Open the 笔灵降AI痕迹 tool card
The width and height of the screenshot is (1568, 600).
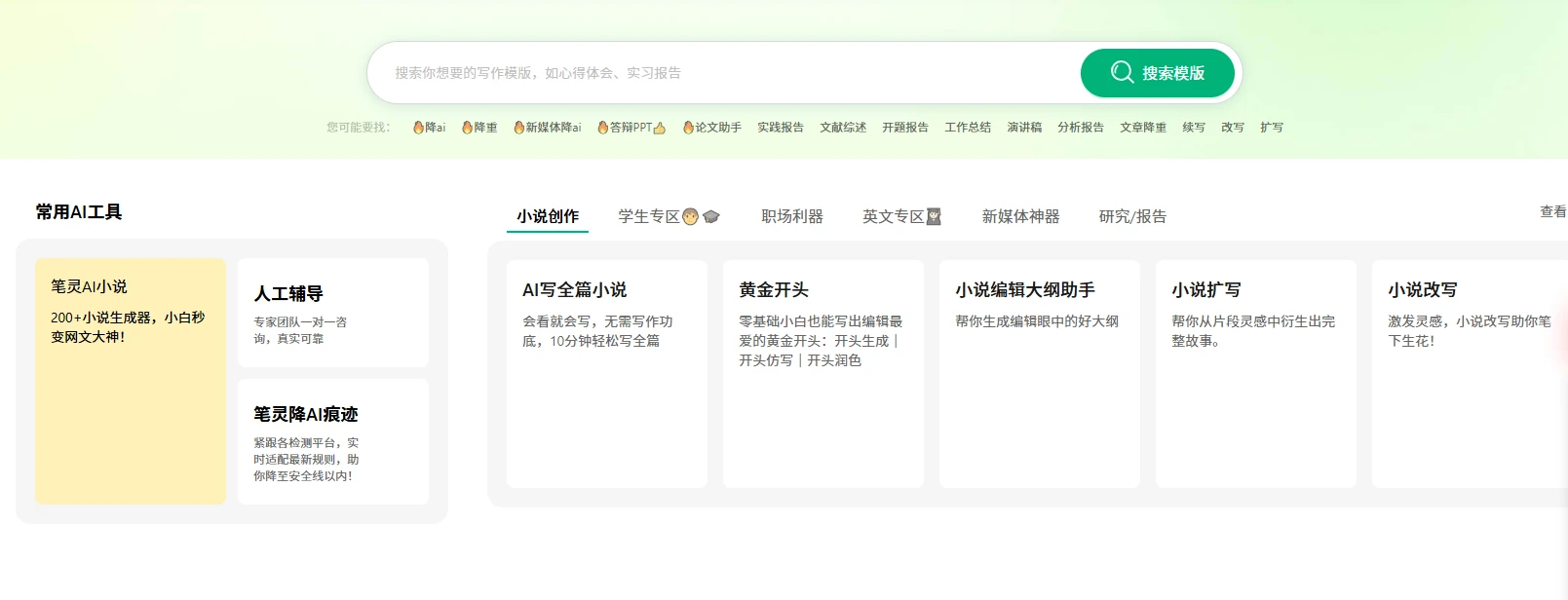tap(333, 441)
